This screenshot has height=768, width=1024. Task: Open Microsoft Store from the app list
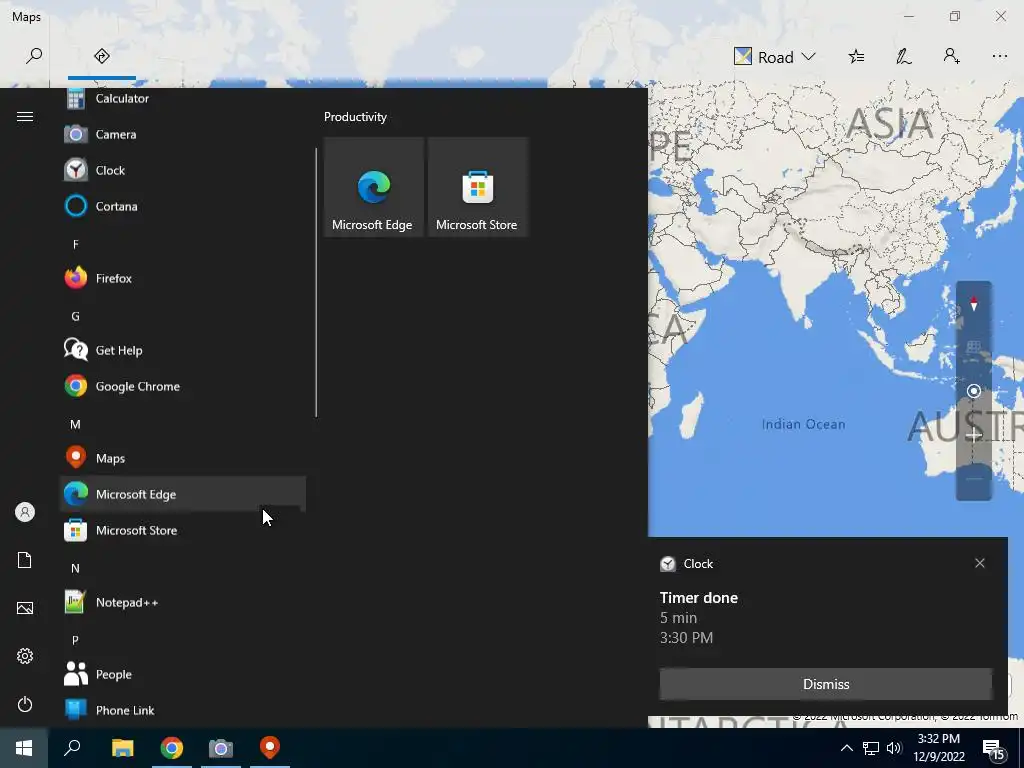183,530
